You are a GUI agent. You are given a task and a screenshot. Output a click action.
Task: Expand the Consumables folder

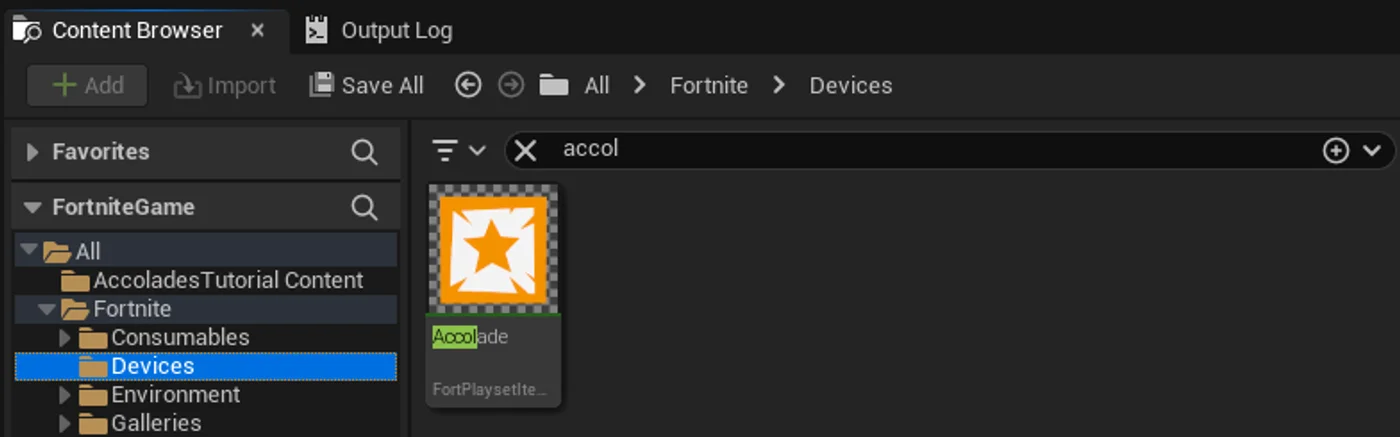(65, 337)
